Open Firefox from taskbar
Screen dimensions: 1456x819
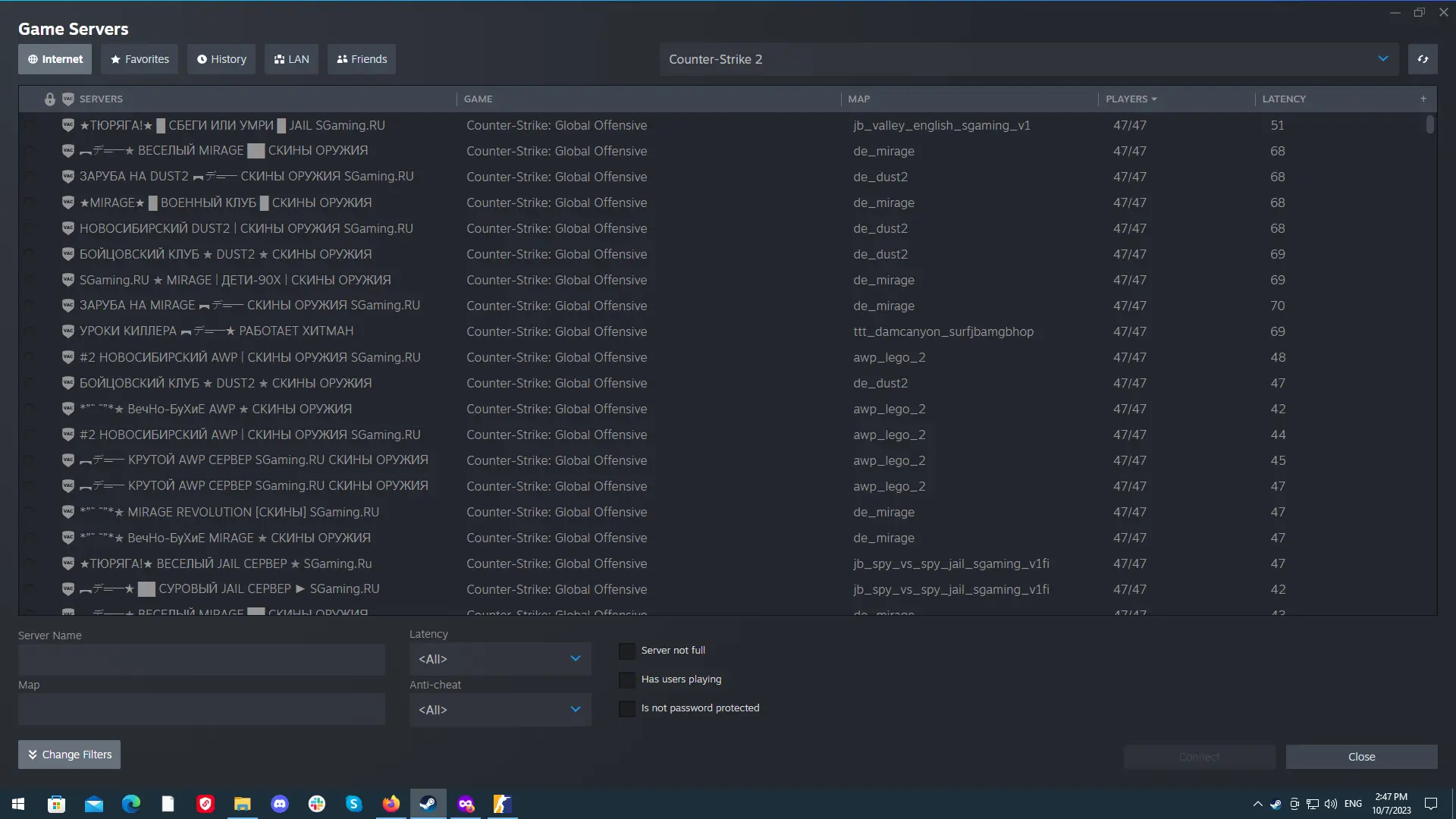pyautogui.click(x=391, y=804)
